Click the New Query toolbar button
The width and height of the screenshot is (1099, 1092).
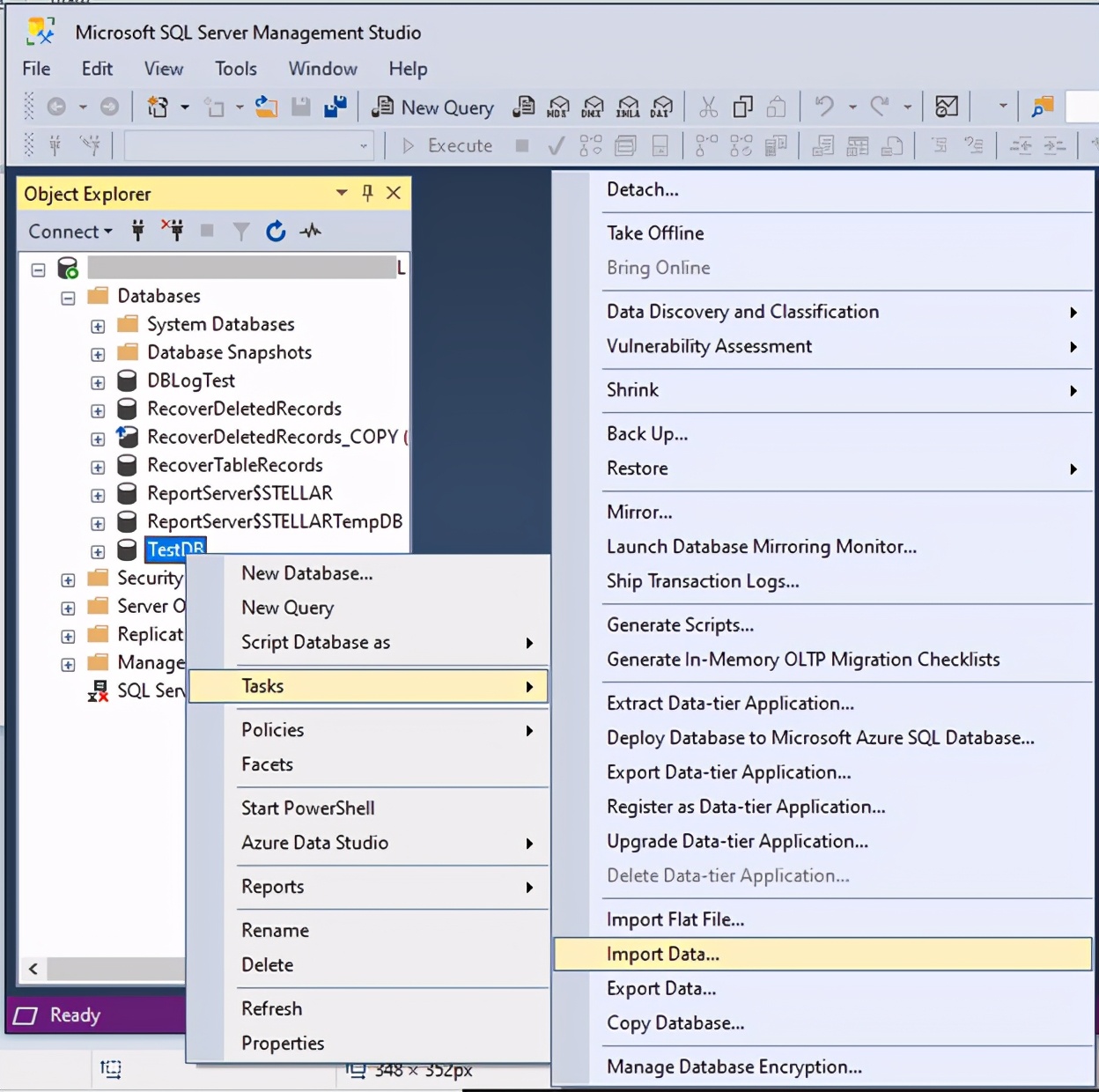click(432, 107)
